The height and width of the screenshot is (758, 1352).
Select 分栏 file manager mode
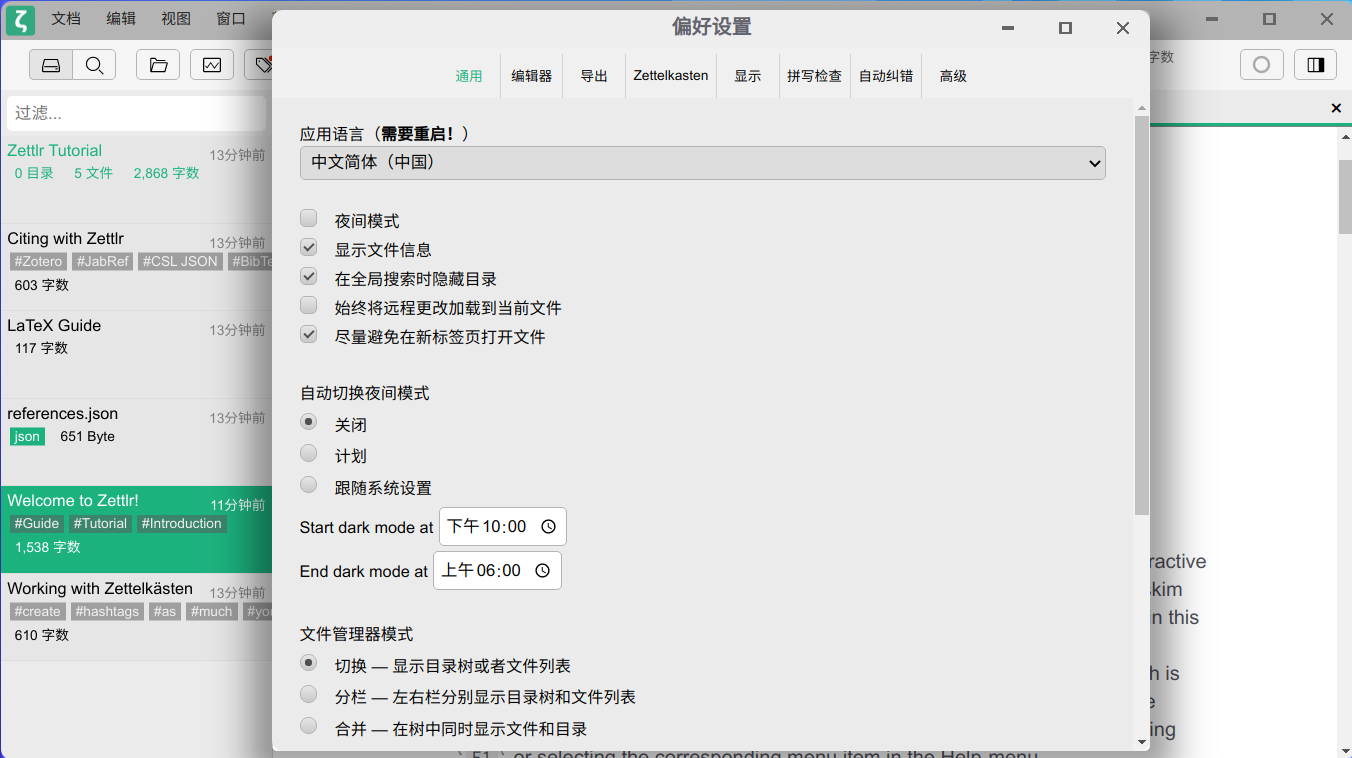point(309,695)
